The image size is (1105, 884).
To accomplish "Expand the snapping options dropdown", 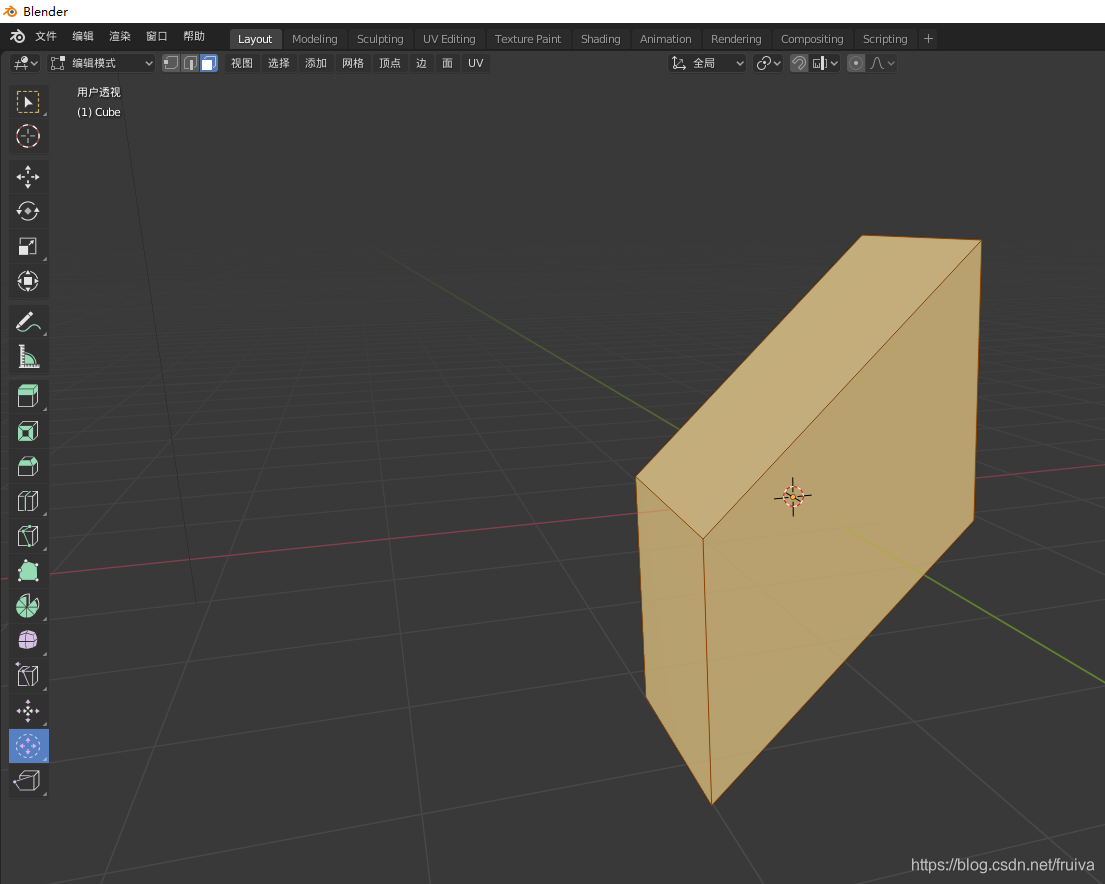I will 825,63.
